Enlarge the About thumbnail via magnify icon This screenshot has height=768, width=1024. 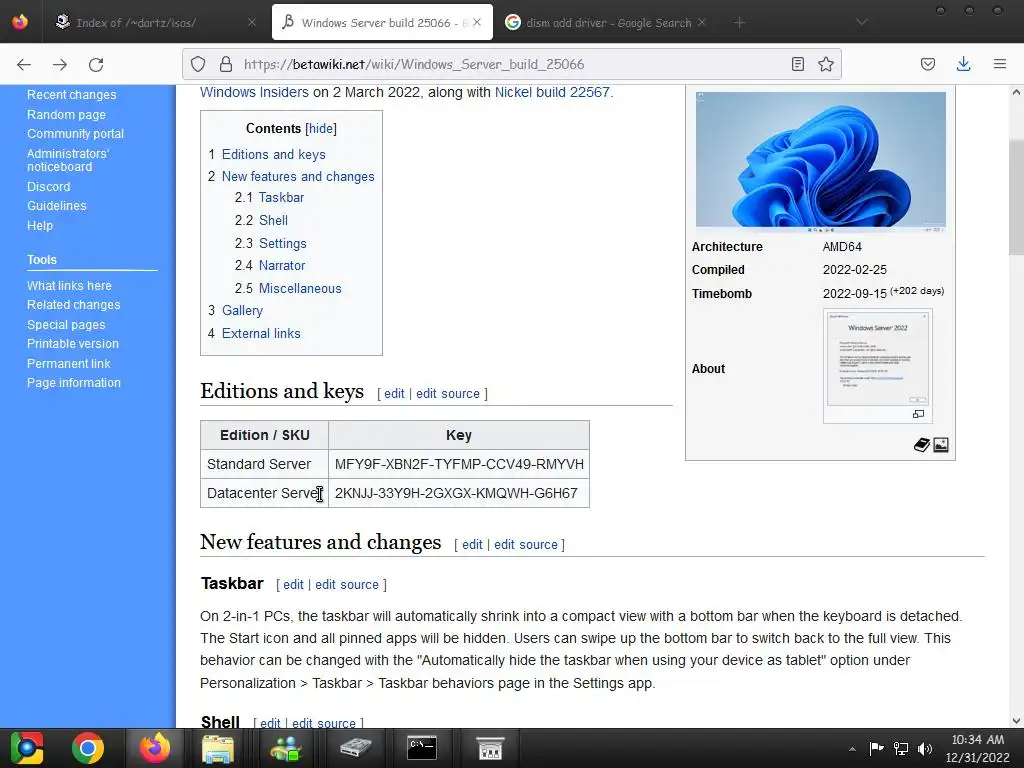click(x=918, y=414)
